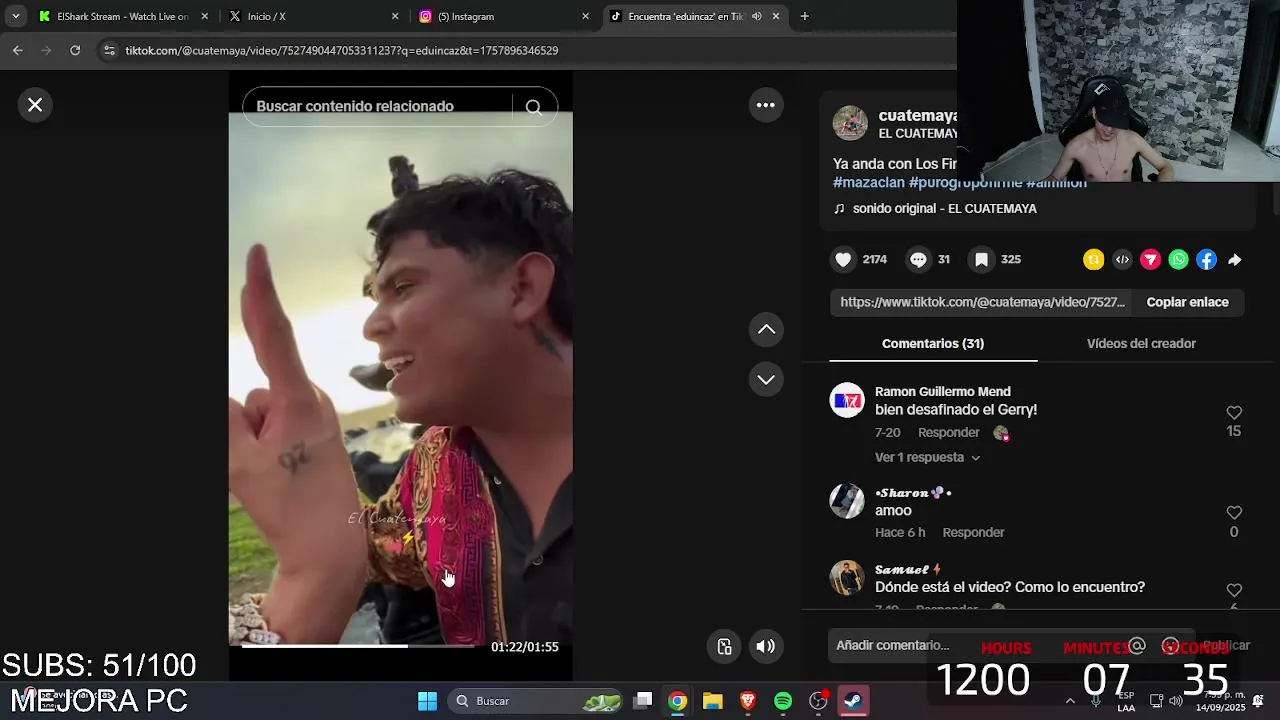Like Sharon's comment 'amoo'
The image size is (1280, 720).
[x=1234, y=513]
